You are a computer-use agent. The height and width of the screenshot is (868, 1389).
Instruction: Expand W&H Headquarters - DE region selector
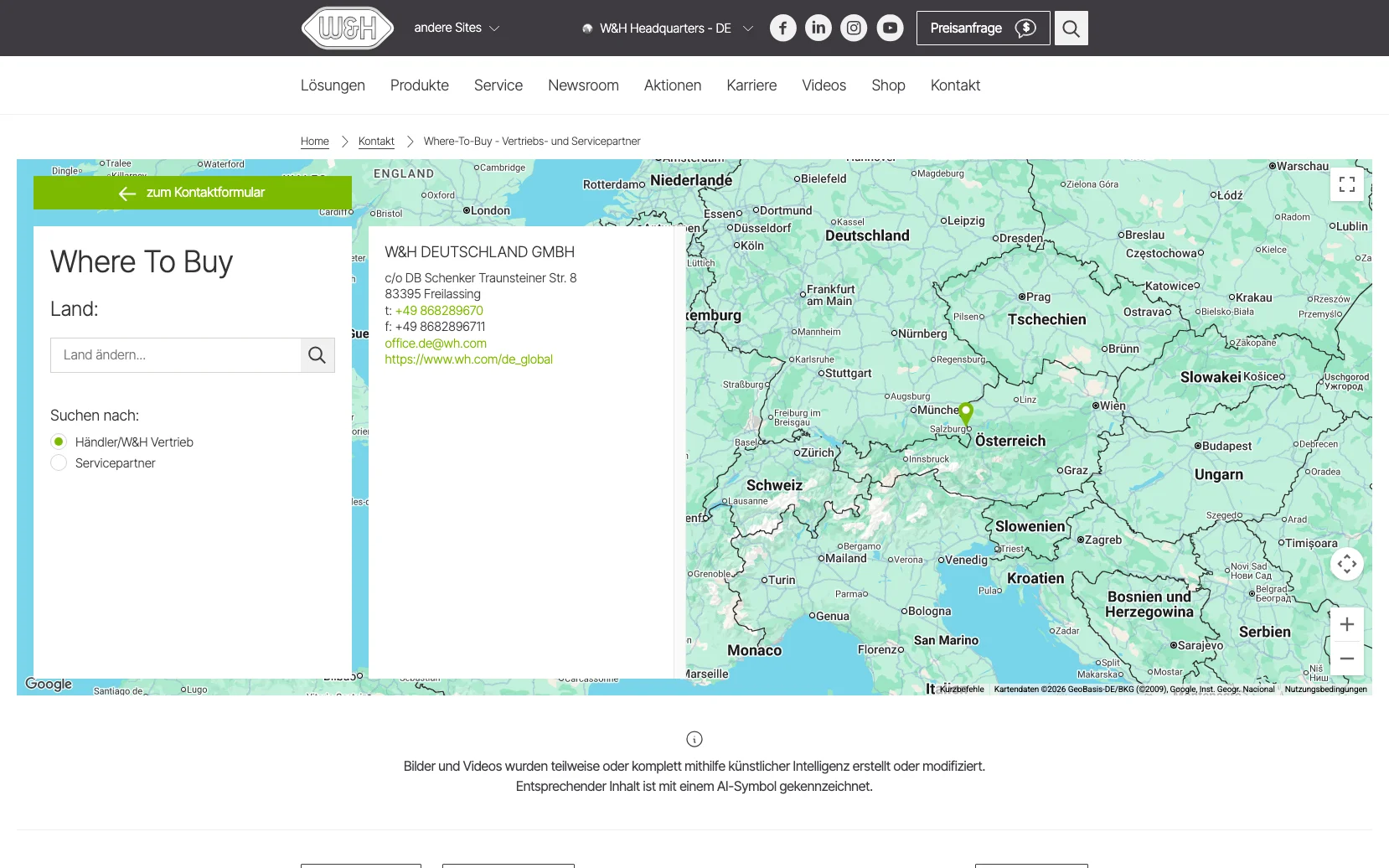coord(668,28)
